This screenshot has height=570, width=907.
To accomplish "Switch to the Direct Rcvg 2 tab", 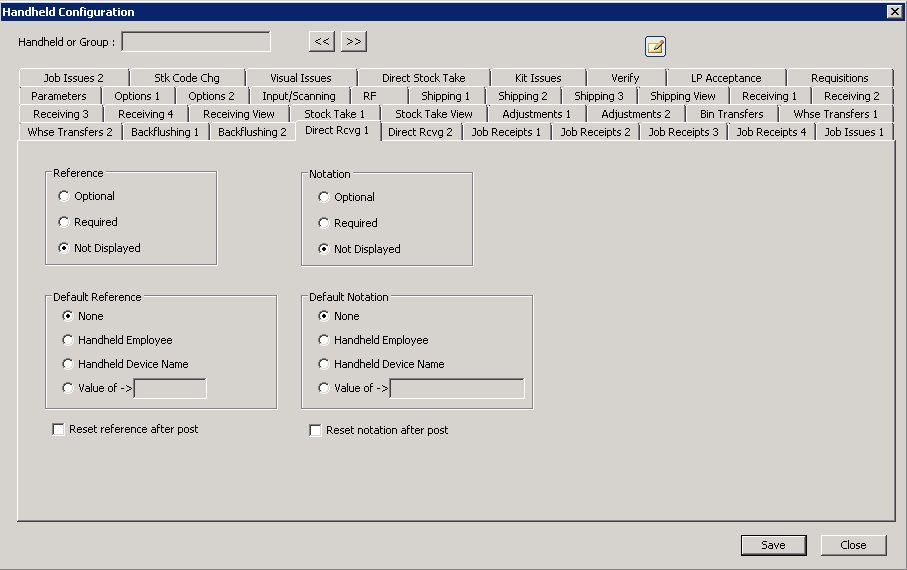I will pyautogui.click(x=420, y=132).
